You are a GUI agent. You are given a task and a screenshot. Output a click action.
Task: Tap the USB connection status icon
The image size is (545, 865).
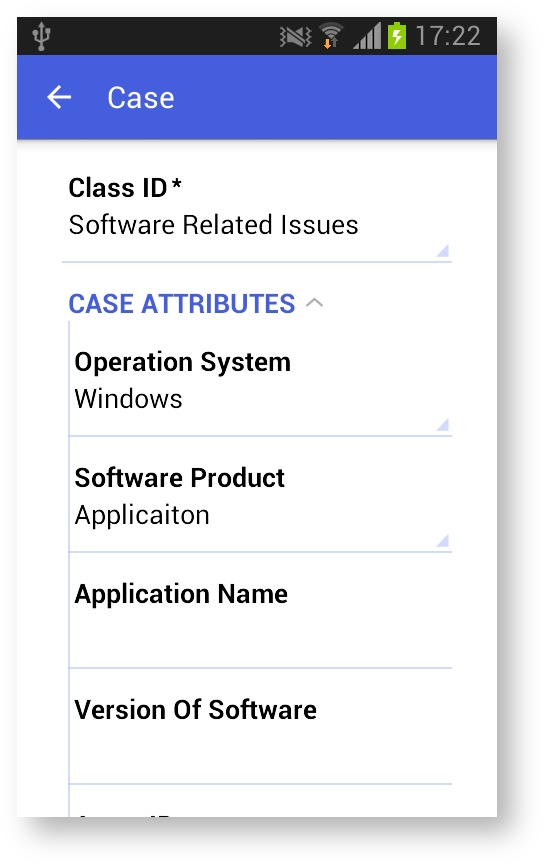pos(41,36)
